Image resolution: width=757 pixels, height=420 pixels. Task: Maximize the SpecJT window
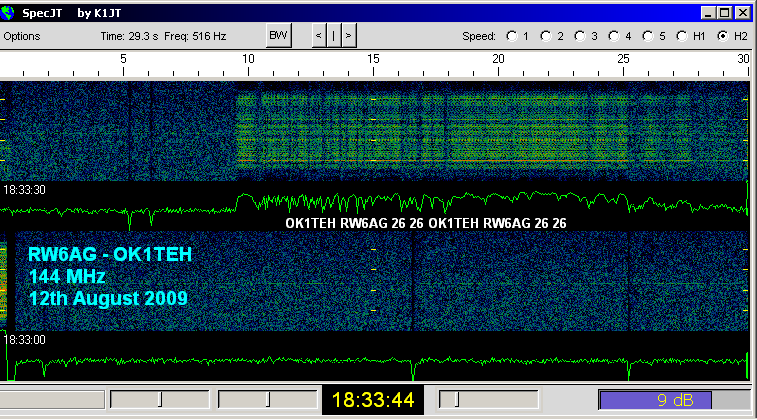[x=725, y=13]
